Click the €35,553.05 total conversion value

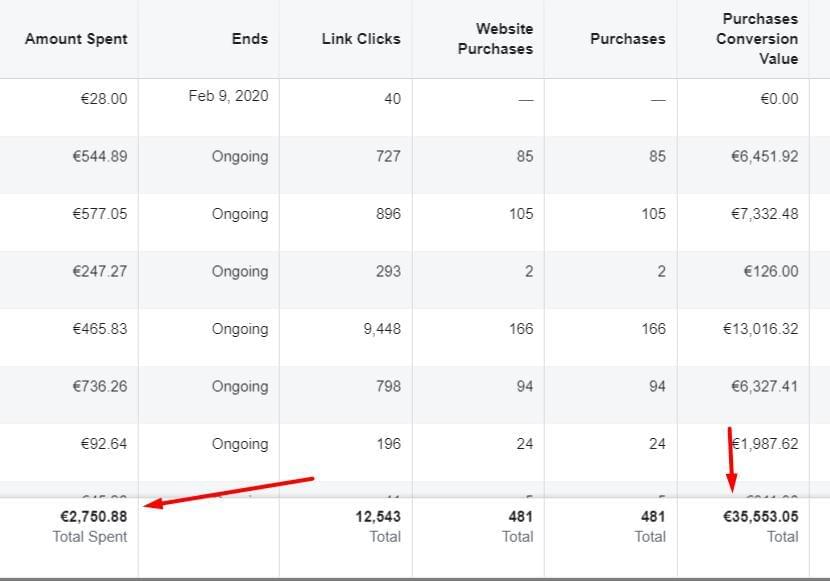(760, 517)
